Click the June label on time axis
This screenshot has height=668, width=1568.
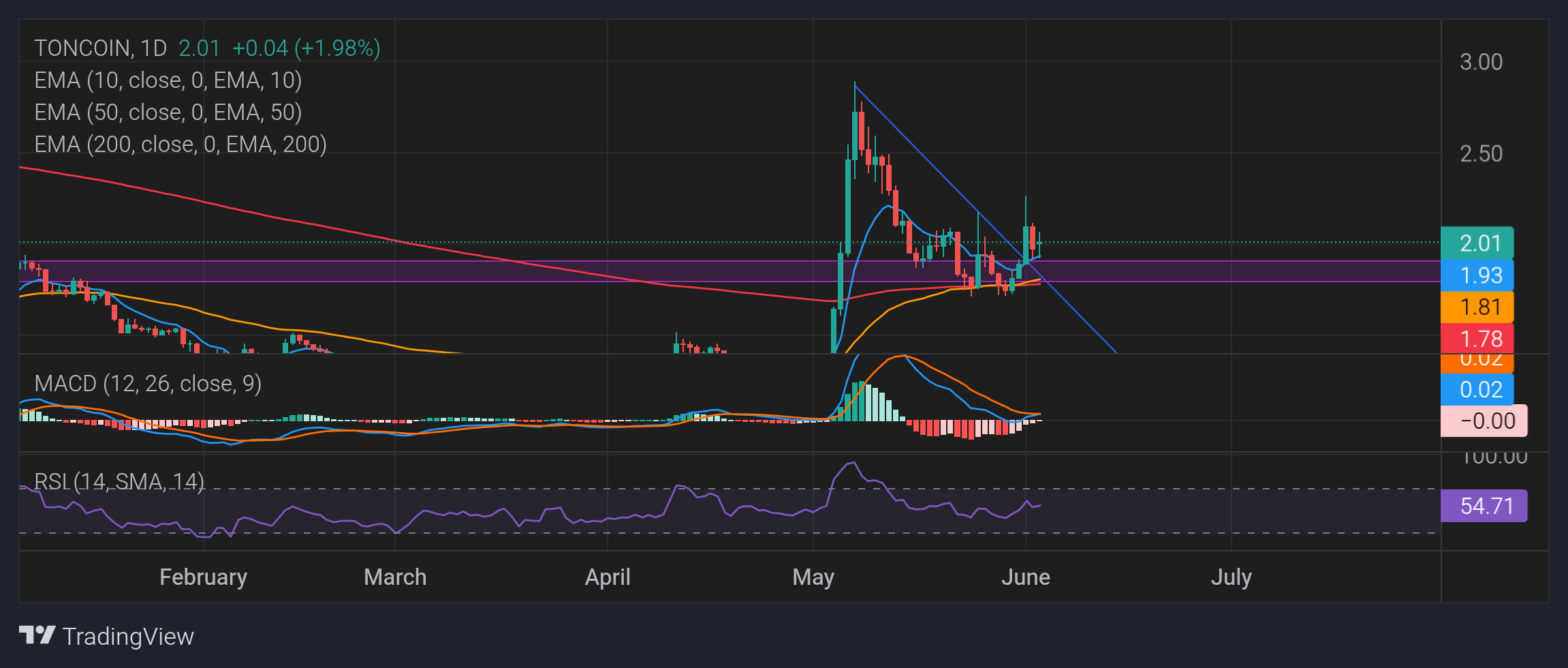click(x=1026, y=577)
